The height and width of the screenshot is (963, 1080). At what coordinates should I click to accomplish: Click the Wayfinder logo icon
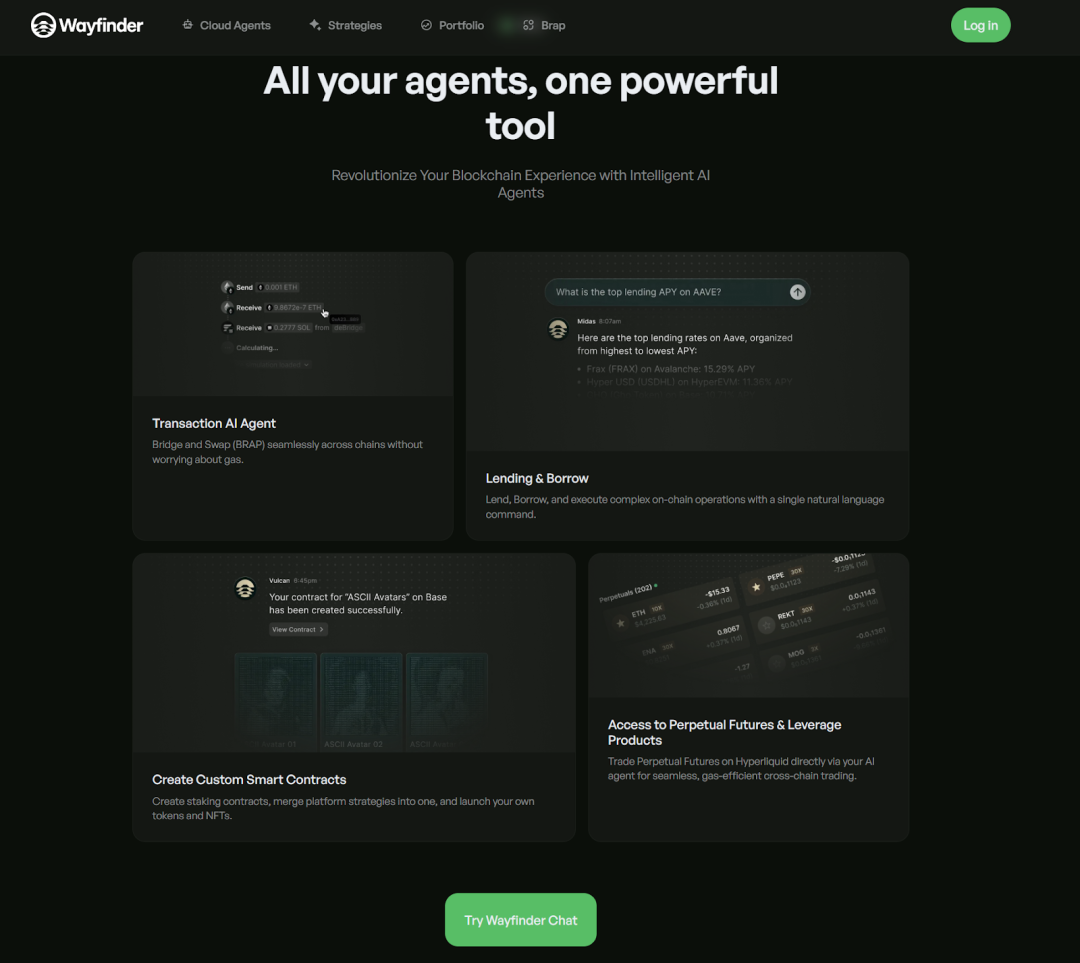coord(43,25)
